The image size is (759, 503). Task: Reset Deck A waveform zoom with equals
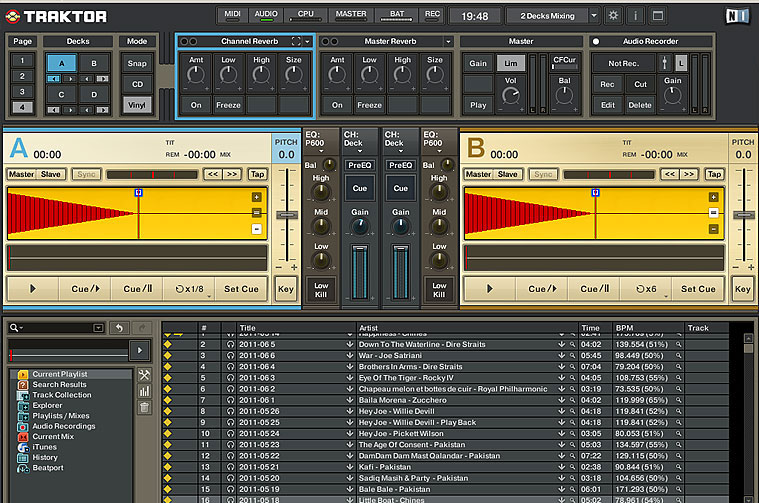(257, 213)
